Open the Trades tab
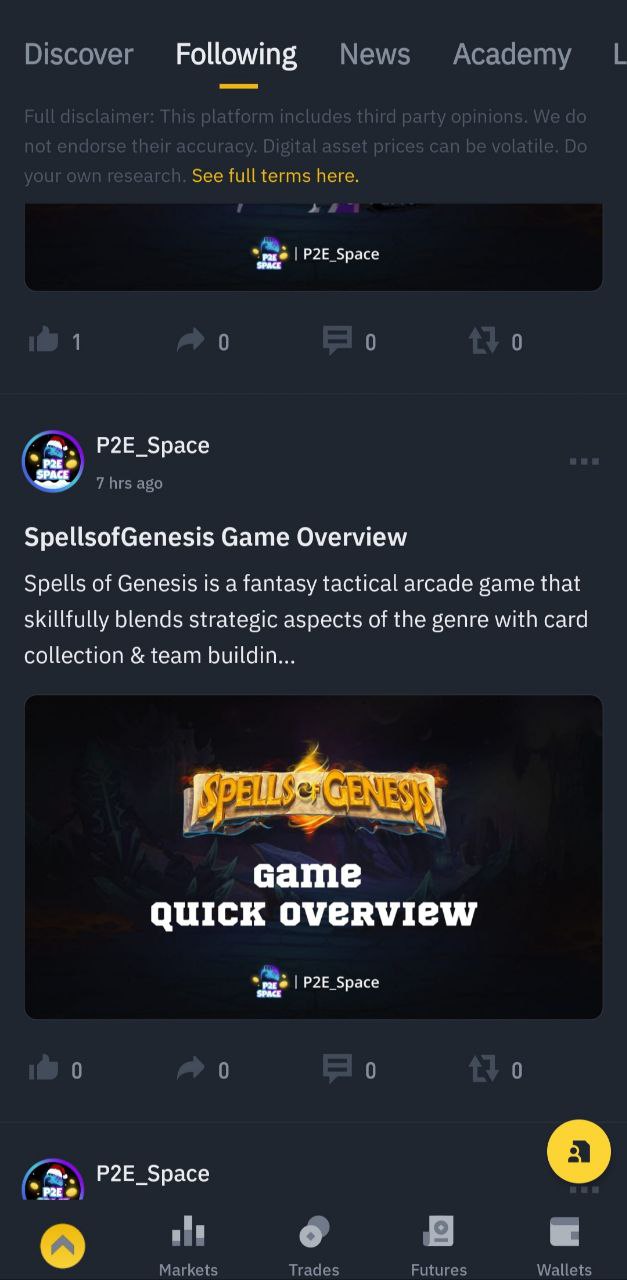 314,1246
